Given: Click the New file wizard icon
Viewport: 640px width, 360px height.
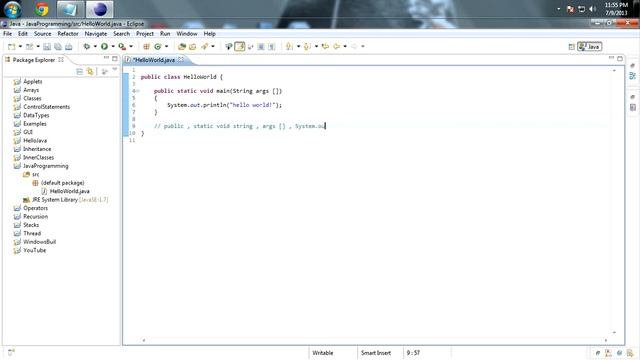Looking at the screenshot, I should tap(11, 47).
